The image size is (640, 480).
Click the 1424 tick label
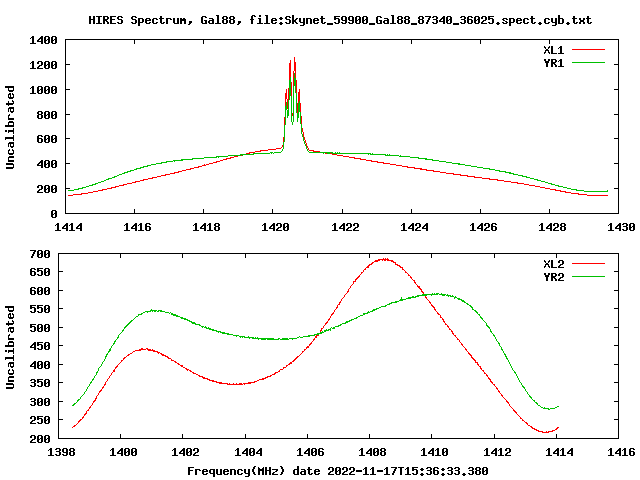pyautogui.click(x=414, y=227)
